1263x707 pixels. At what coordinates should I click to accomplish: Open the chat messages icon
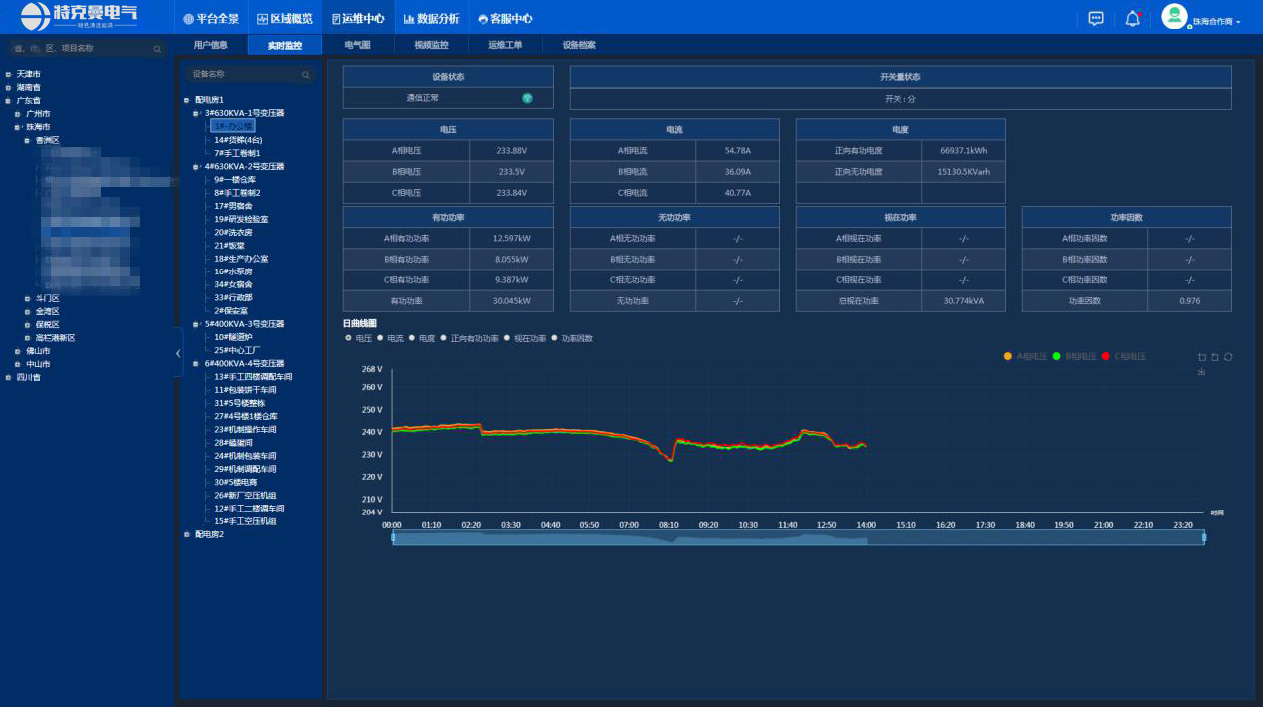click(1096, 18)
